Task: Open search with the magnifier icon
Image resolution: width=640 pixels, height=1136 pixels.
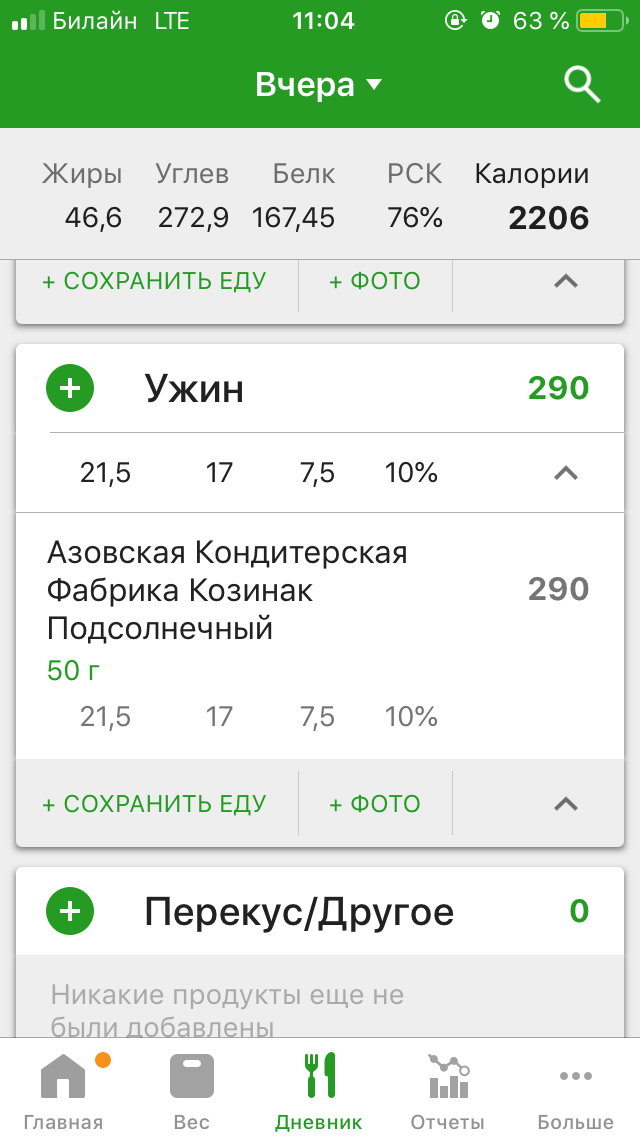Action: coord(581,84)
